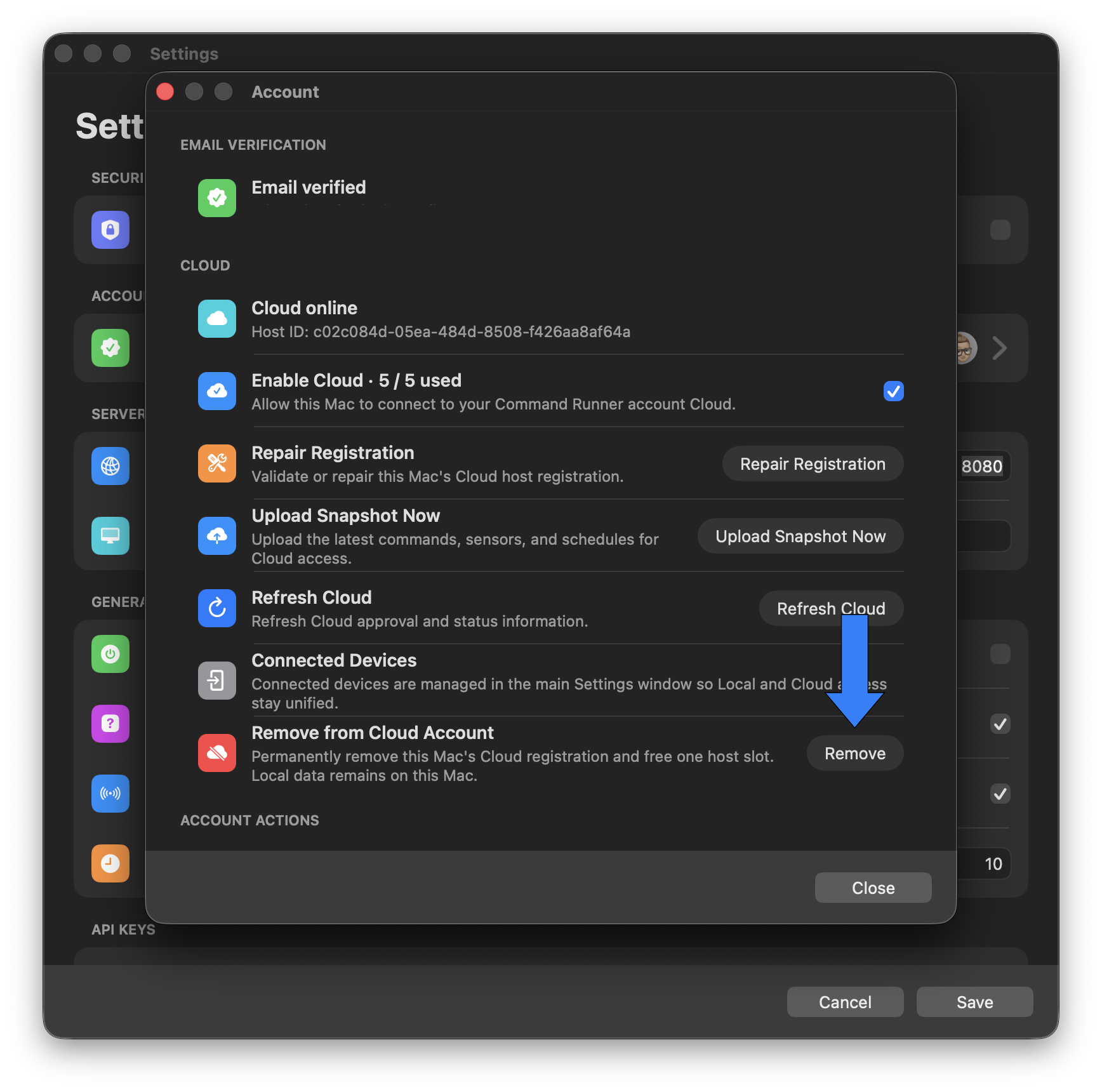Click the memoji avatar in Settings account row
Screen dimensions: 1102x1092
point(966,348)
